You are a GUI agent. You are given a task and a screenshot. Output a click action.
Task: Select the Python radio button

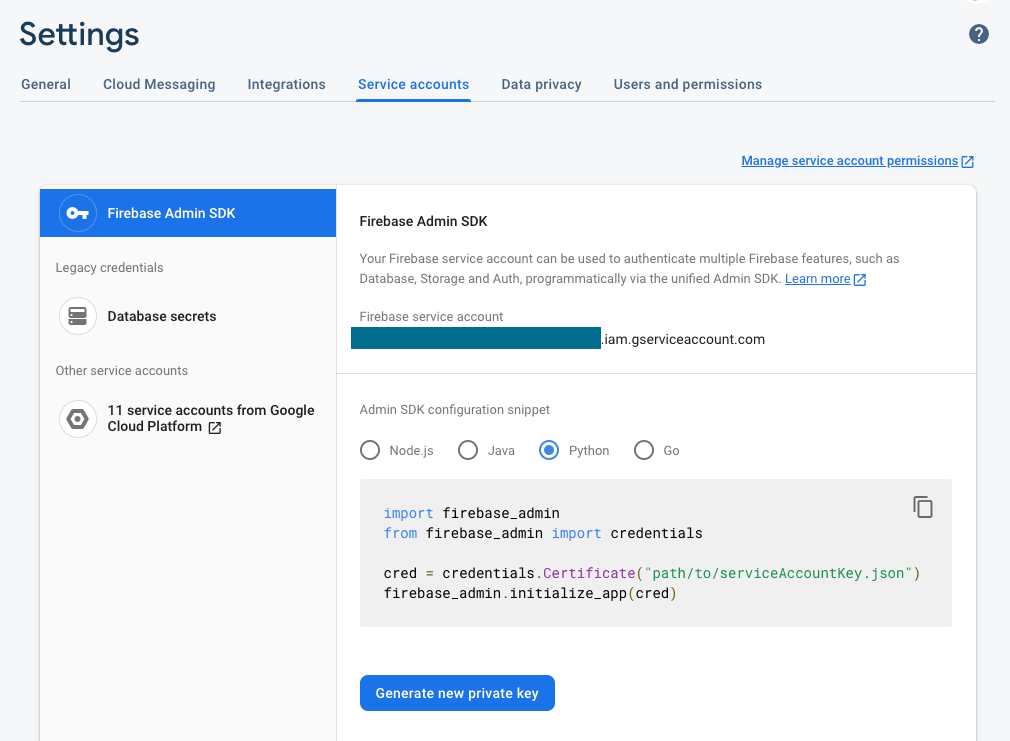click(549, 450)
